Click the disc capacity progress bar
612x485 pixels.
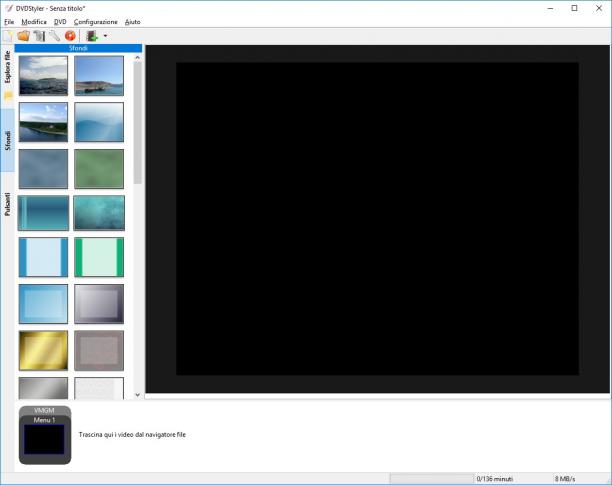[x=432, y=478]
